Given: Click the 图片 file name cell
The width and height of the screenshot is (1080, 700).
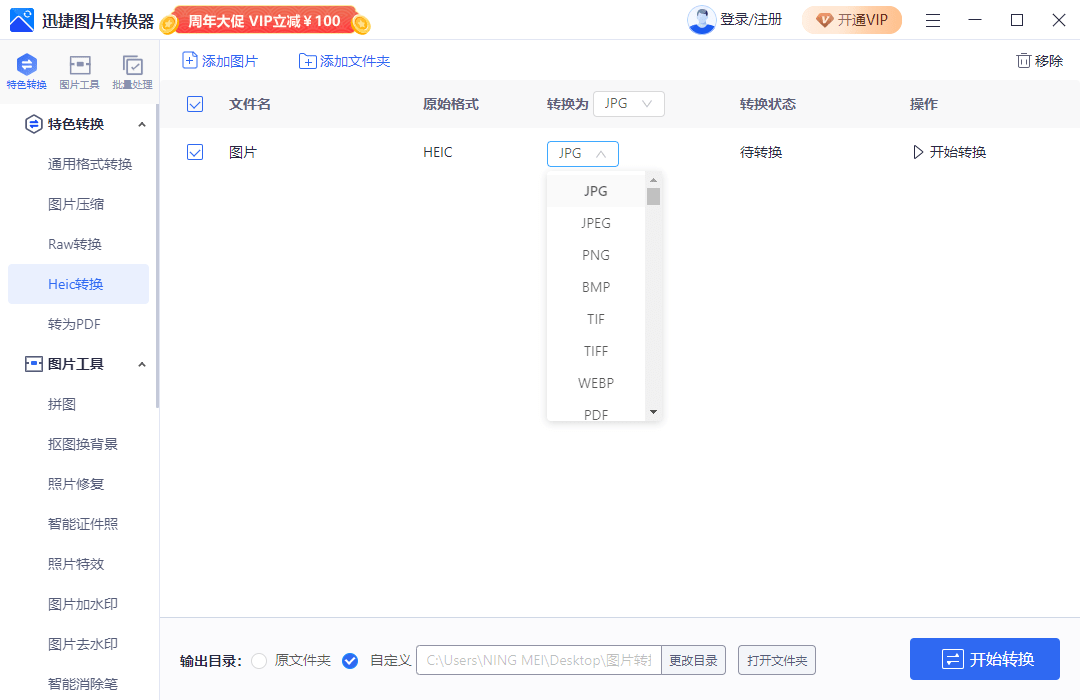Looking at the screenshot, I should [x=242, y=152].
